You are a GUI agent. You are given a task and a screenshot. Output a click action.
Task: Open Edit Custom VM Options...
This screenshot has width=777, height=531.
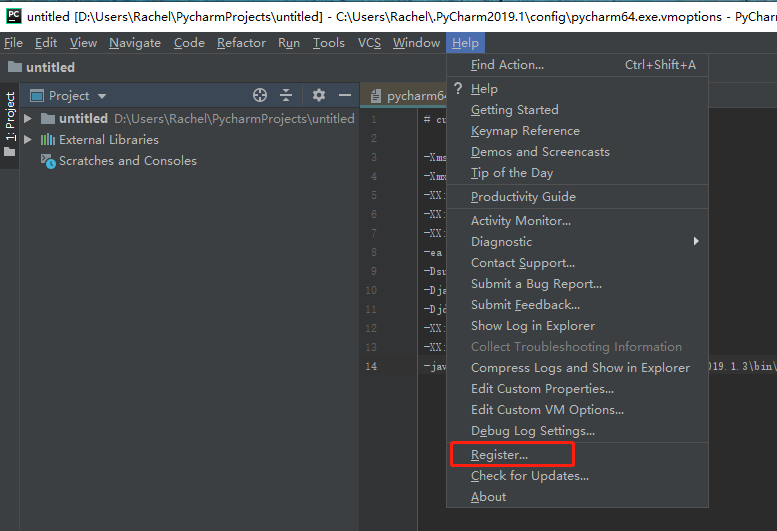(x=577, y=410)
